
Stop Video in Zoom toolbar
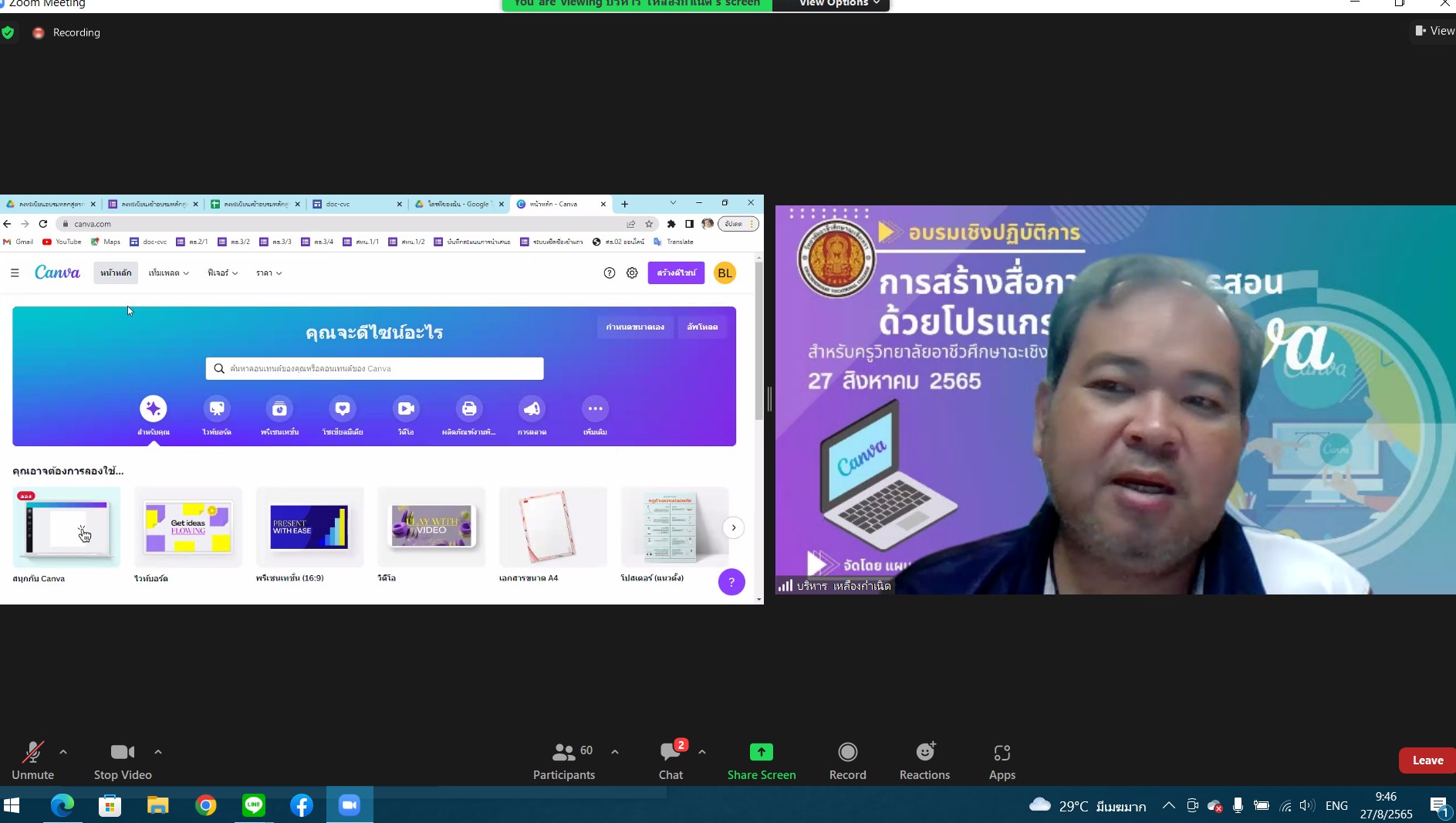(123, 760)
